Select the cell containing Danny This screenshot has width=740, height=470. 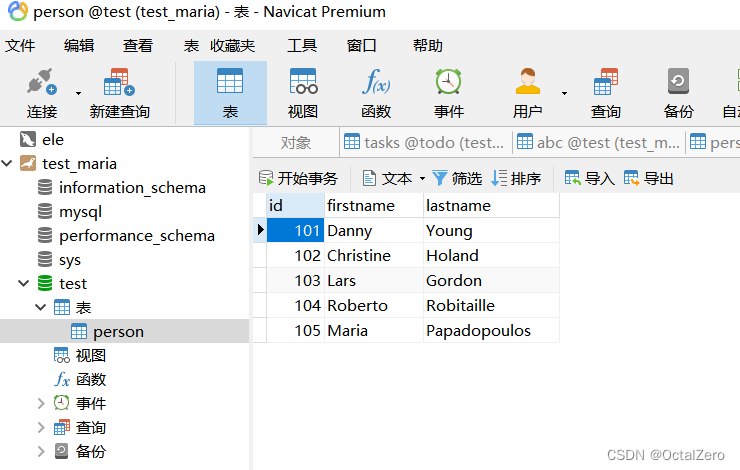[x=374, y=230]
